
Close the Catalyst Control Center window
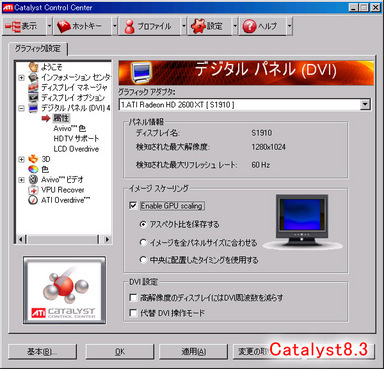pyautogui.click(x=376, y=7)
